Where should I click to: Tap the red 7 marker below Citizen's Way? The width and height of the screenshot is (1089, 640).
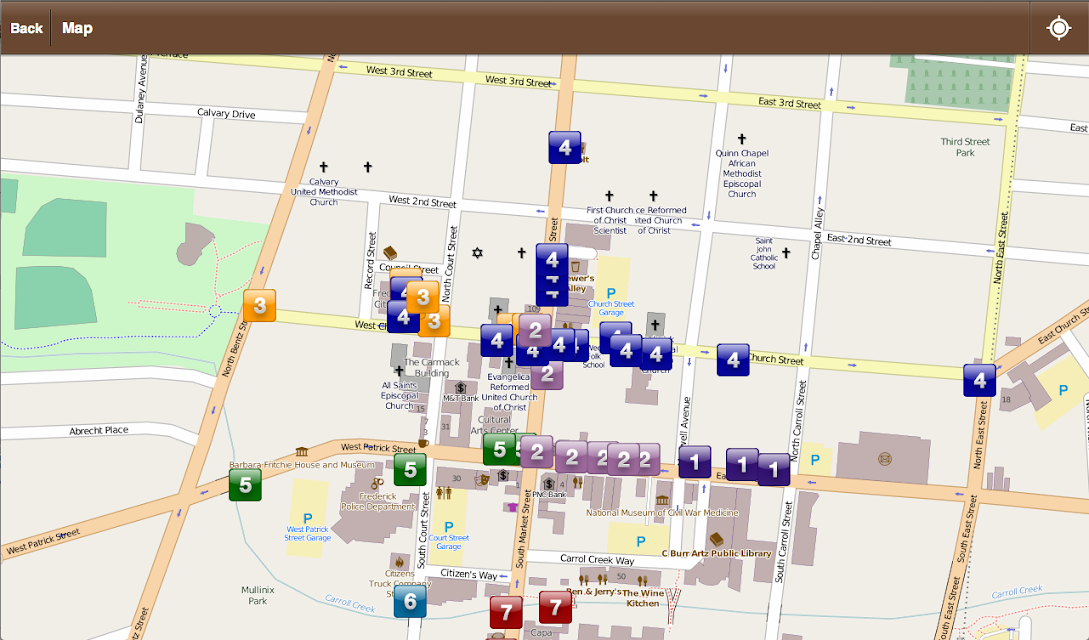click(x=506, y=612)
